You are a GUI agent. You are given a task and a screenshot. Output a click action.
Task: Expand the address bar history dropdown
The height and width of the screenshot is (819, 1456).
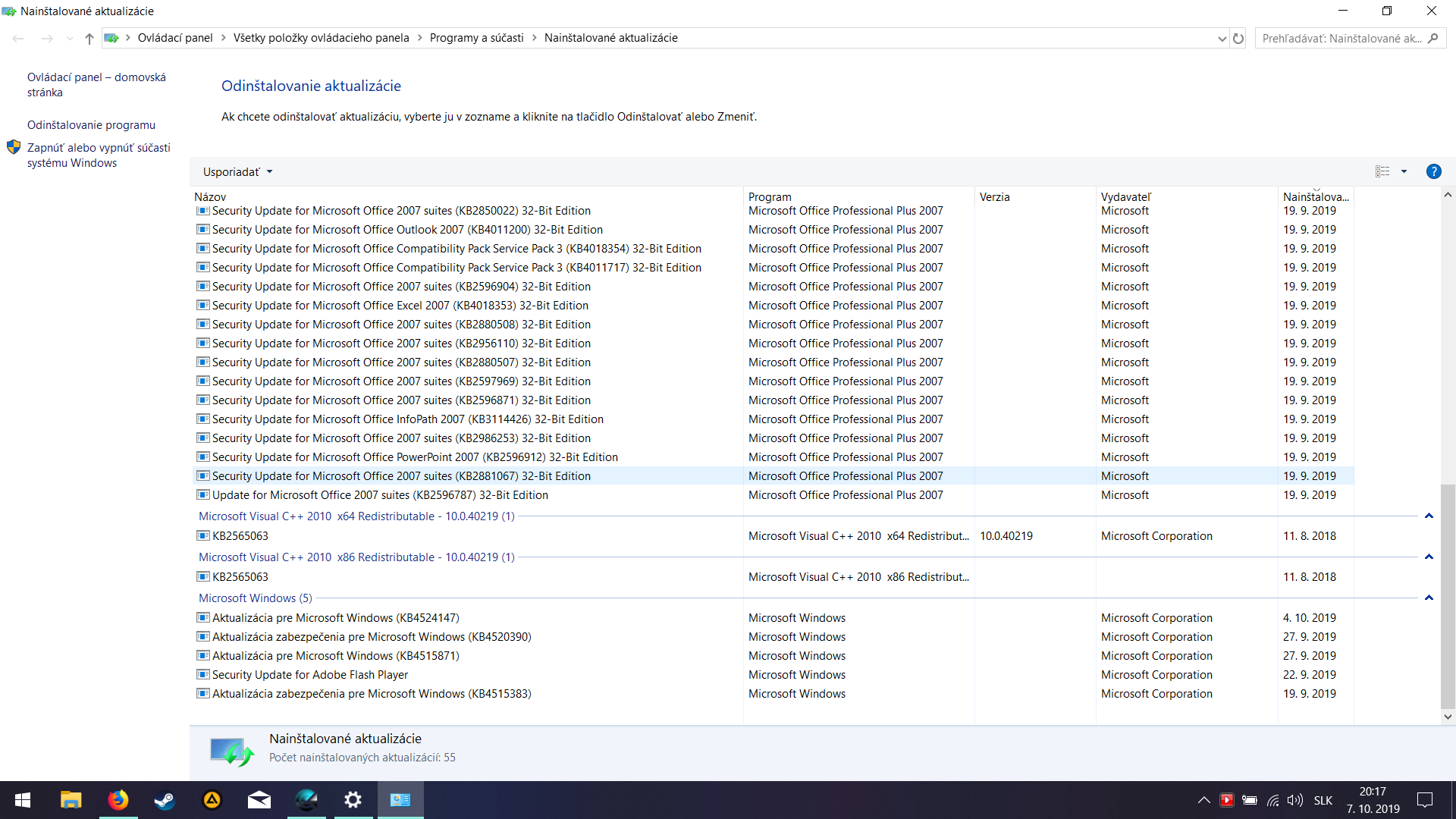1222,39
